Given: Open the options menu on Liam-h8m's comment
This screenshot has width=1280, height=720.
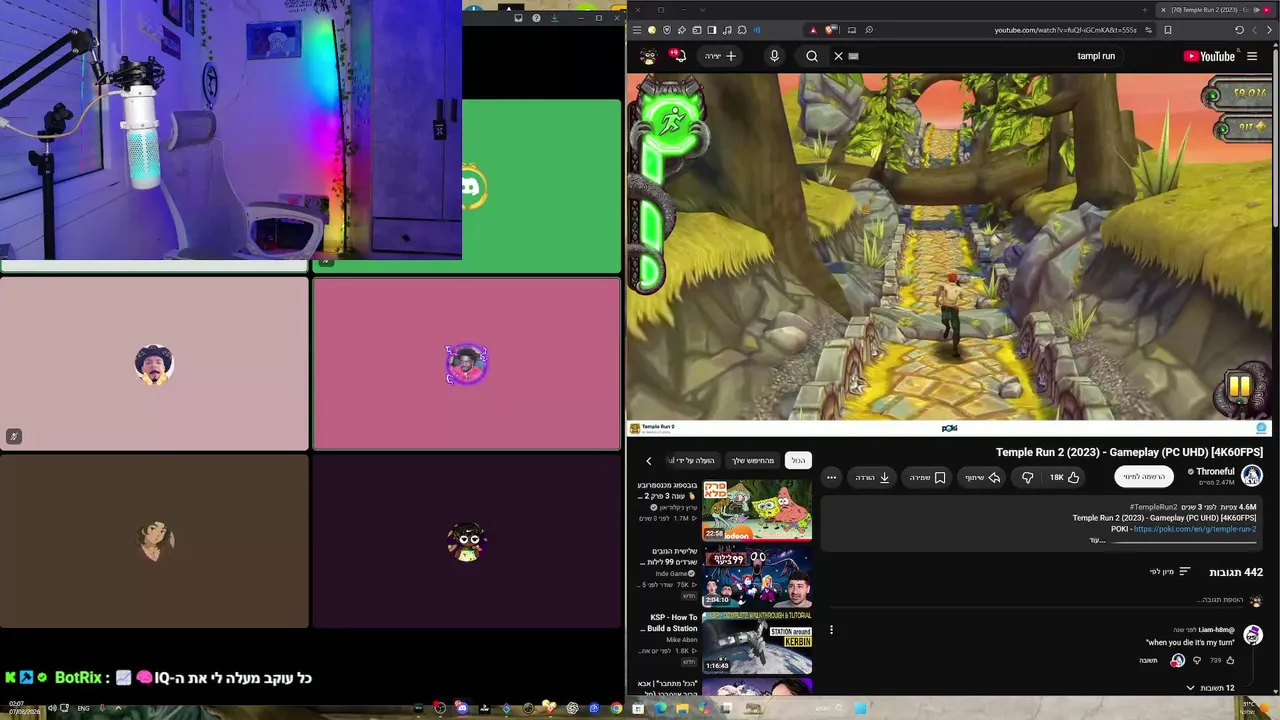Looking at the screenshot, I should [x=831, y=630].
